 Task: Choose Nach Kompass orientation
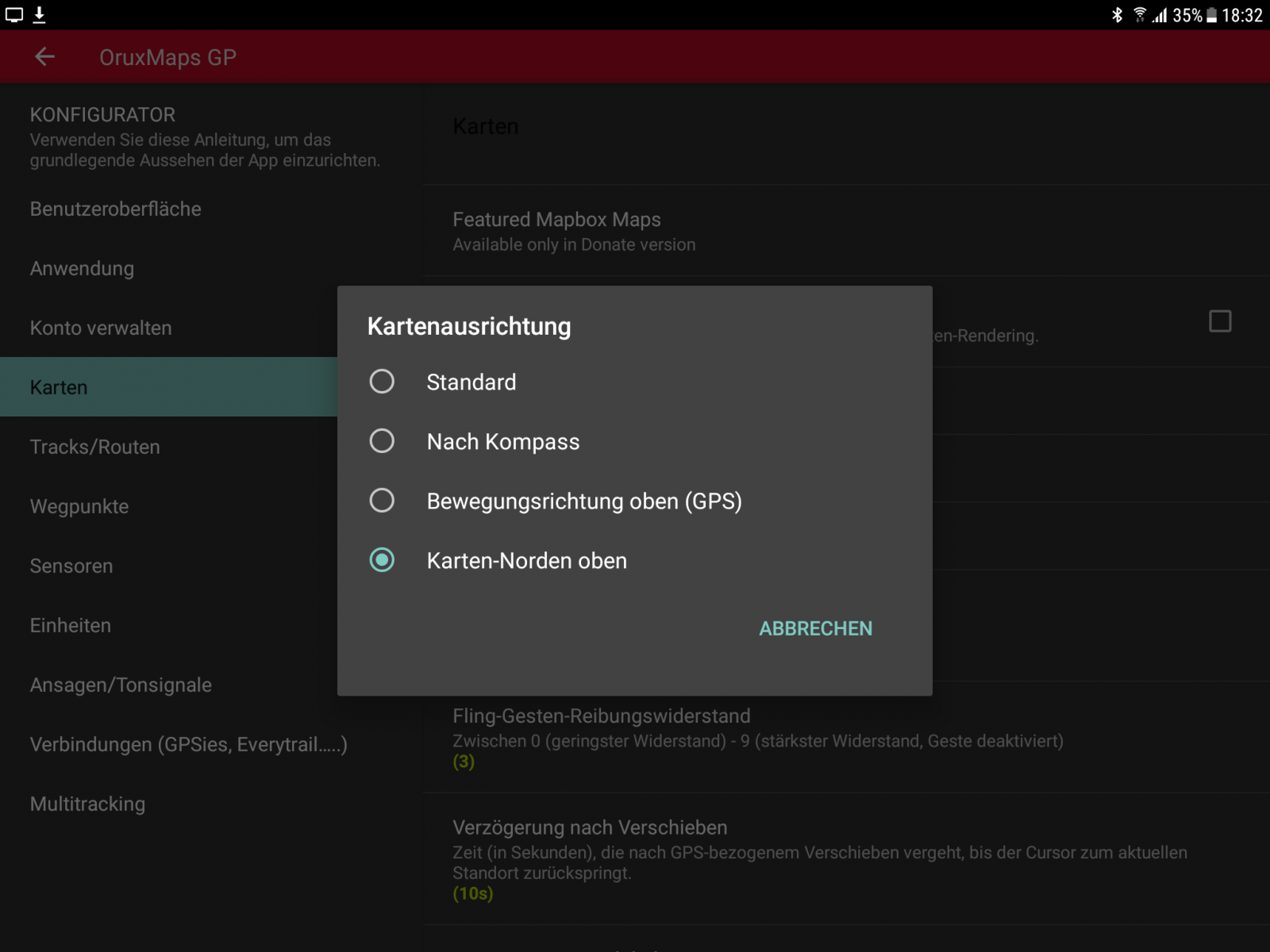pos(382,441)
